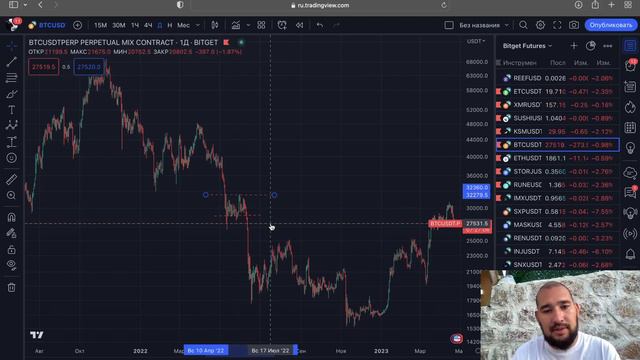
Task: Click the buy price 27520.0 button
Action: tap(89, 67)
